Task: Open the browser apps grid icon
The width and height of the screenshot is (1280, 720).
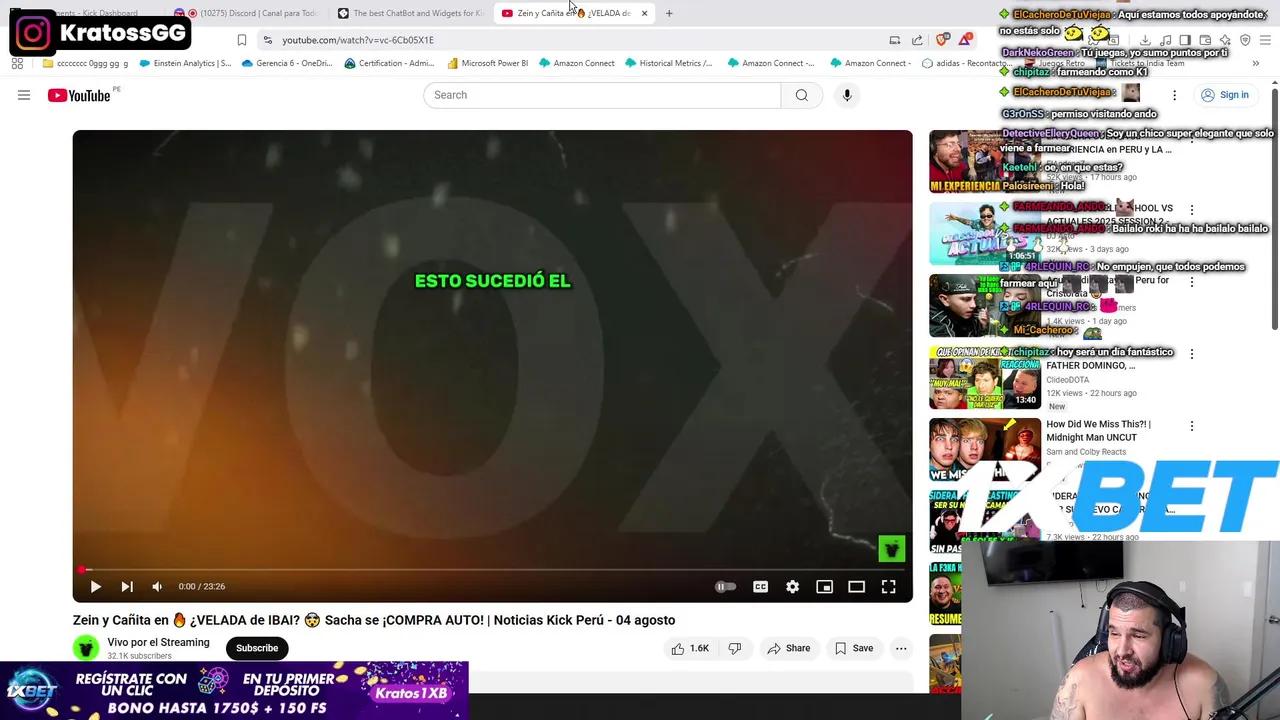Action: 17,63
